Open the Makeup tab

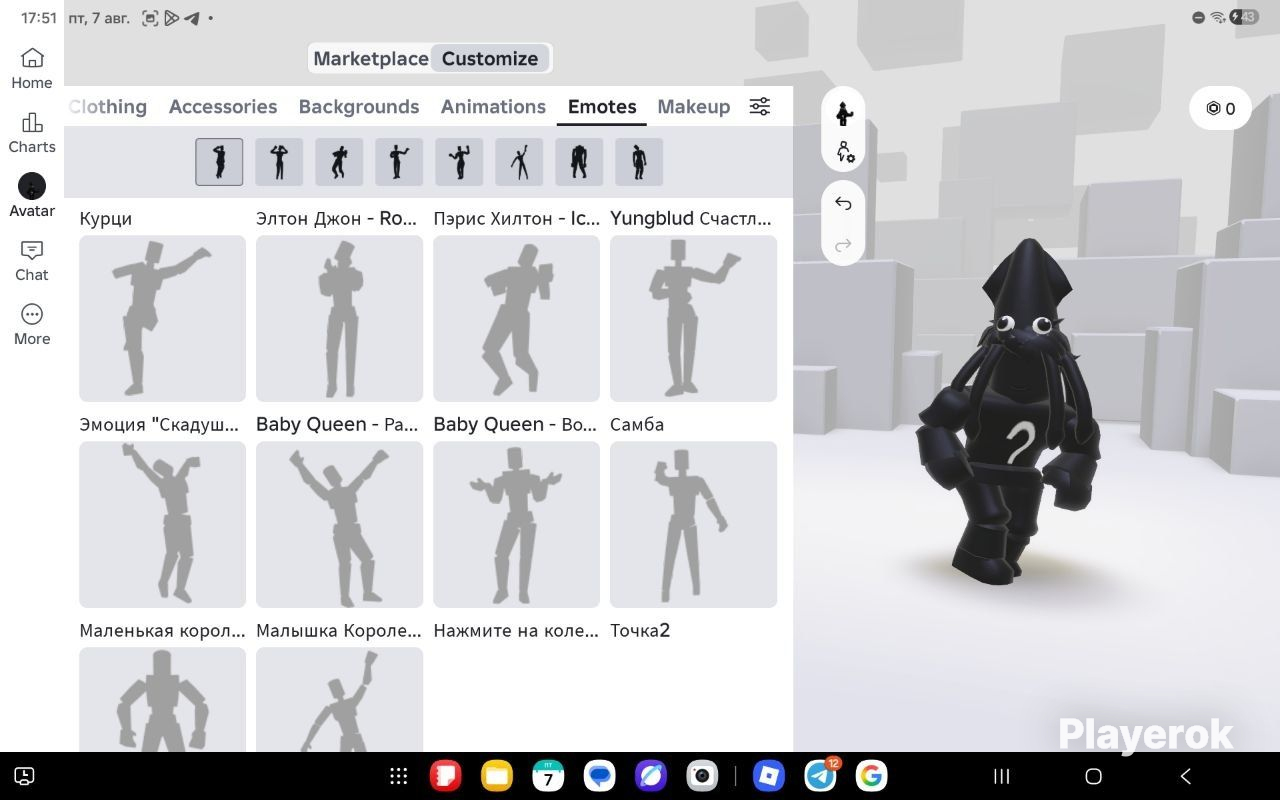[x=694, y=107]
